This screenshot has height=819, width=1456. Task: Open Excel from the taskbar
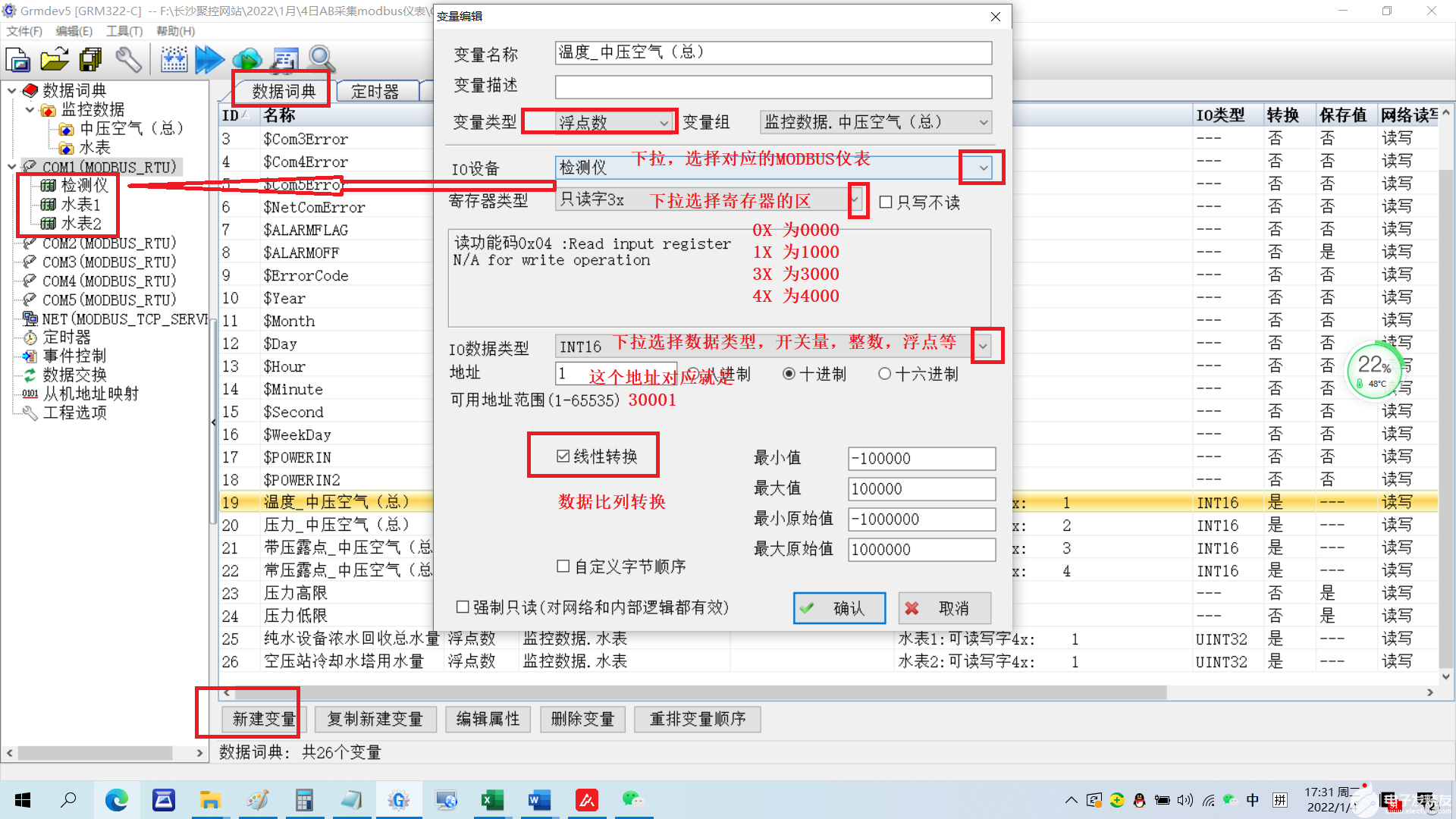tap(493, 800)
